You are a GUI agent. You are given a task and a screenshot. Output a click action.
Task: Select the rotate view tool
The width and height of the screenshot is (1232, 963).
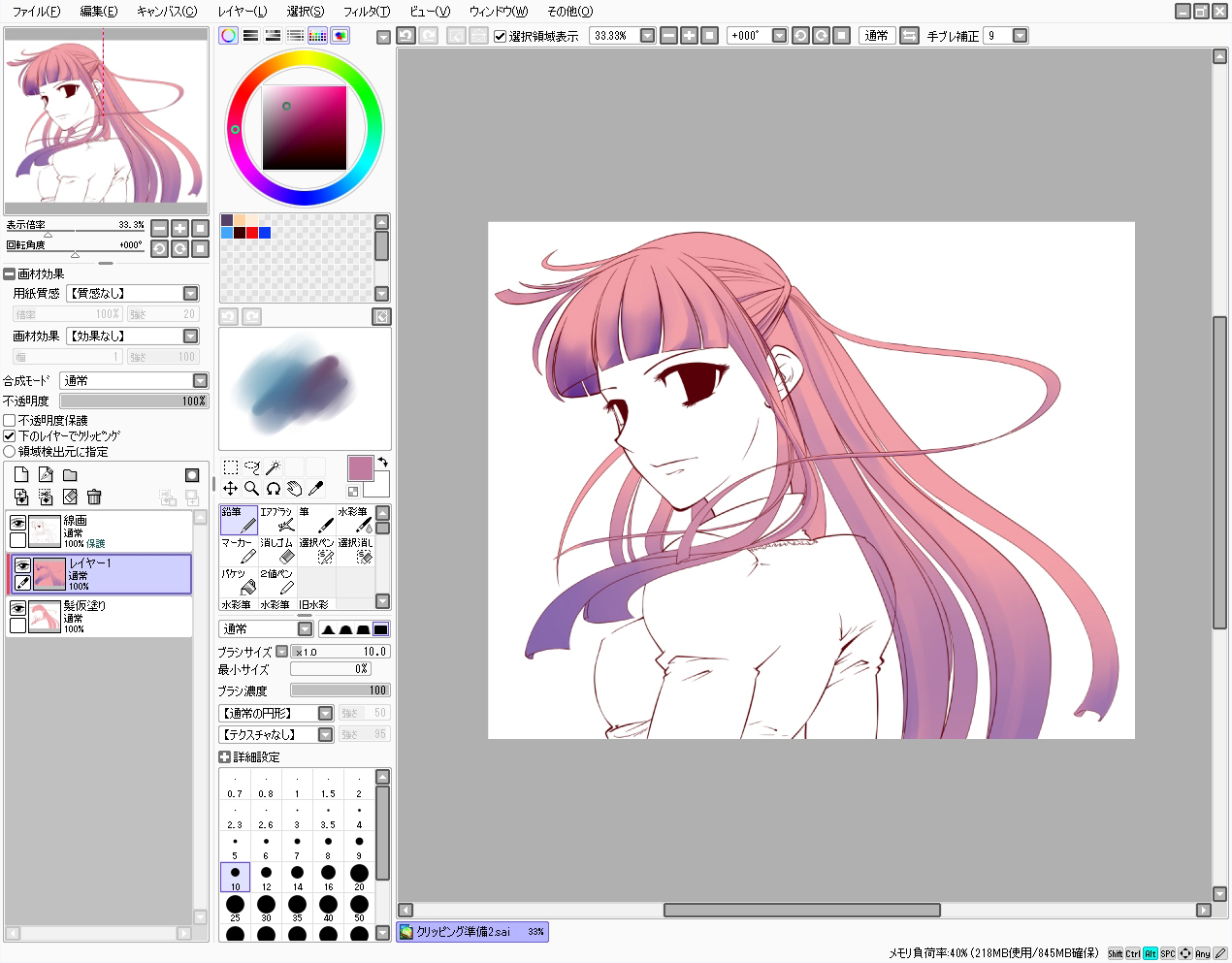[274, 489]
